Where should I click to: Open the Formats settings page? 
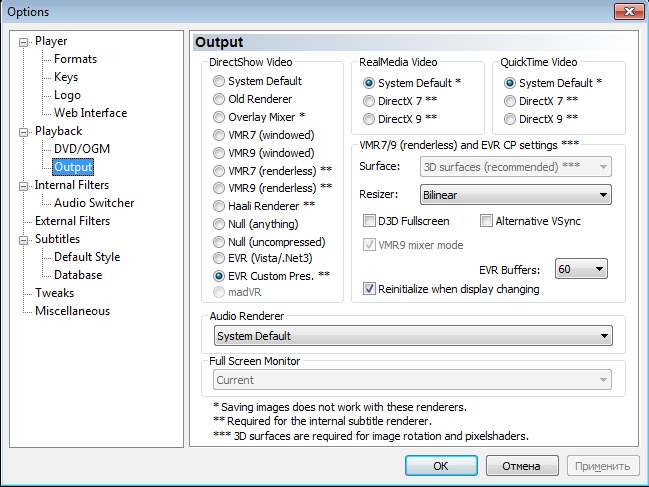tap(75, 59)
